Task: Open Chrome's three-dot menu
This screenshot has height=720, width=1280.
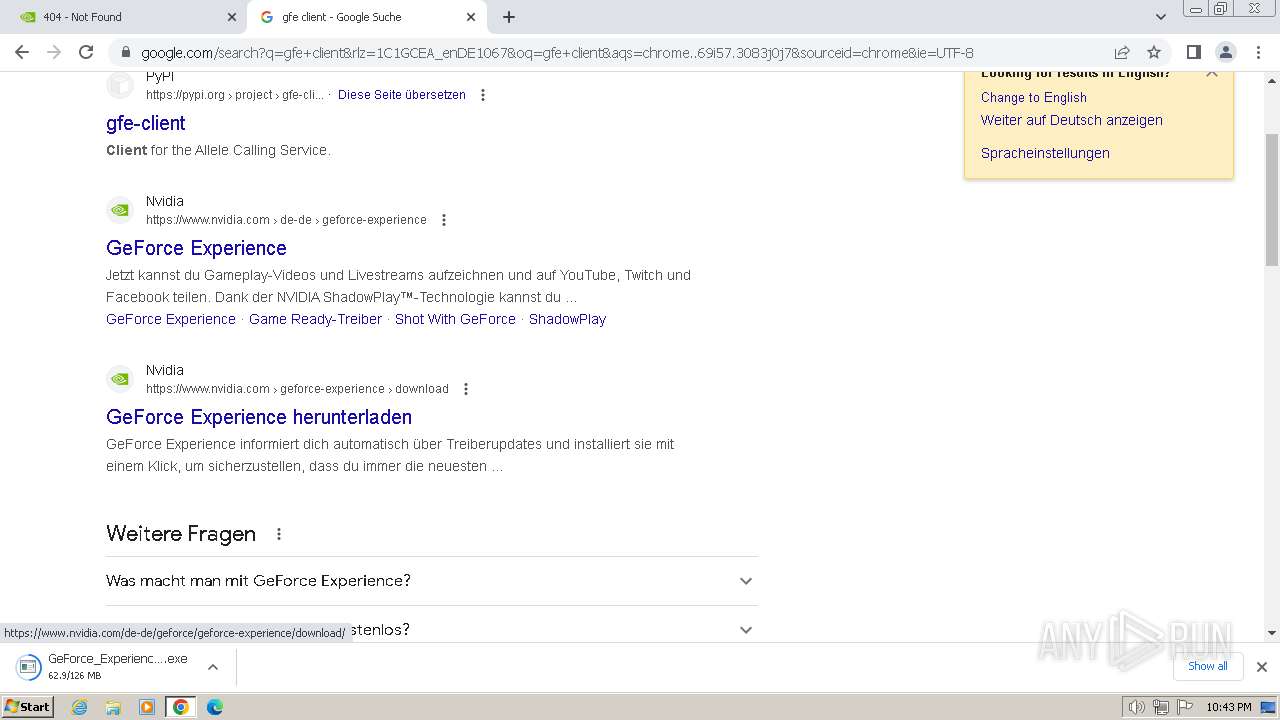Action: [x=1258, y=52]
